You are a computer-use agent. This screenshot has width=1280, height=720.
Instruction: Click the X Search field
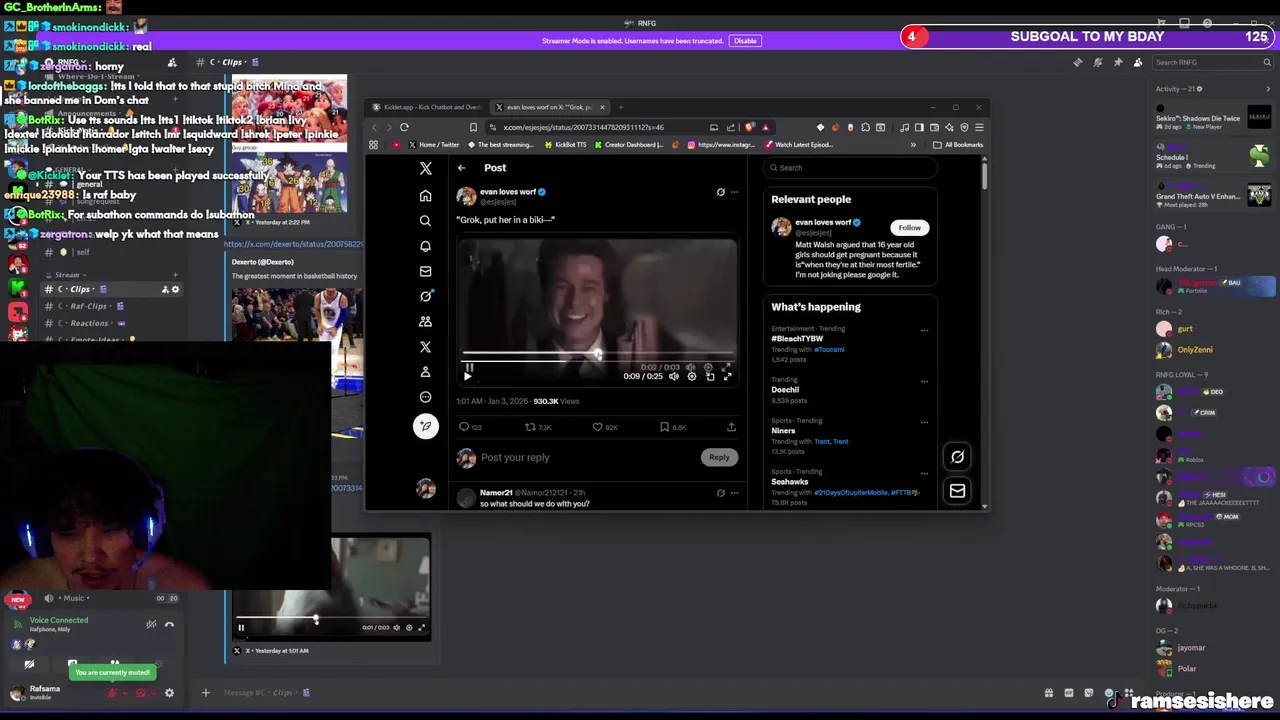point(849,168)
